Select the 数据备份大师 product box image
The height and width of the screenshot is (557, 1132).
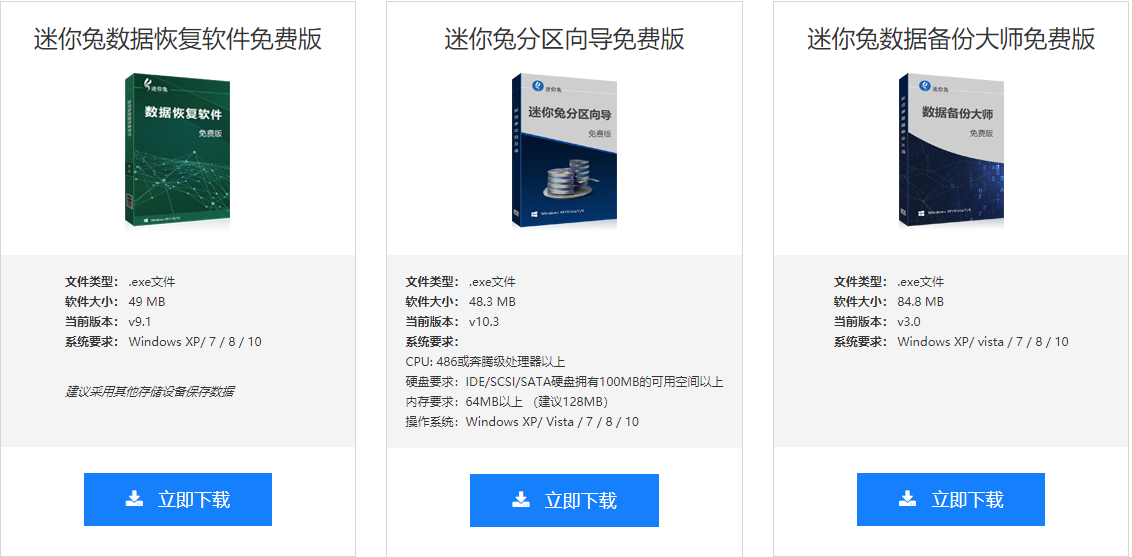click(951, 151)
